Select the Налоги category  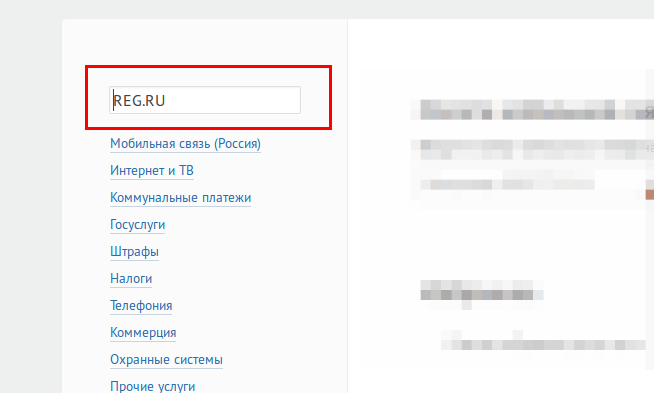(x=131, y=279)
